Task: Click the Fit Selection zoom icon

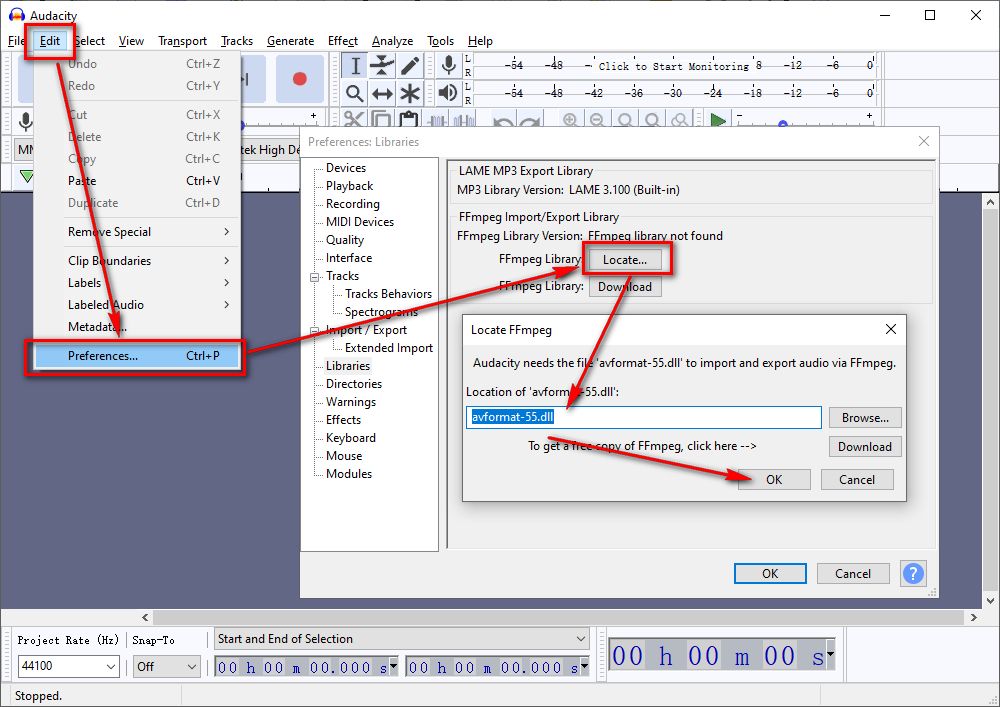Action: (x=625, y=120)
